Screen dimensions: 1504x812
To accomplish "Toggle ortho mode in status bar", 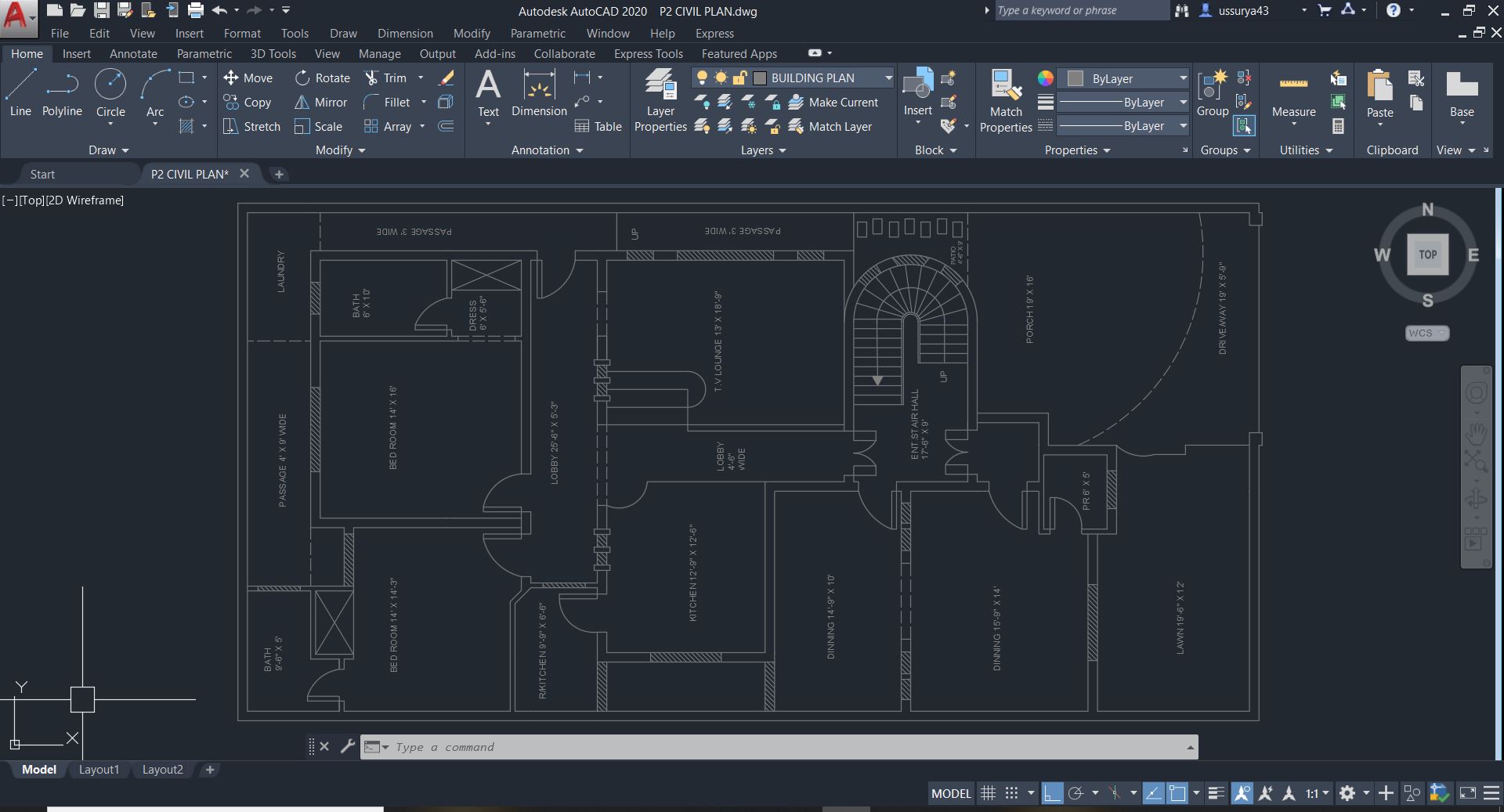I will click(x=1052, y=793).
